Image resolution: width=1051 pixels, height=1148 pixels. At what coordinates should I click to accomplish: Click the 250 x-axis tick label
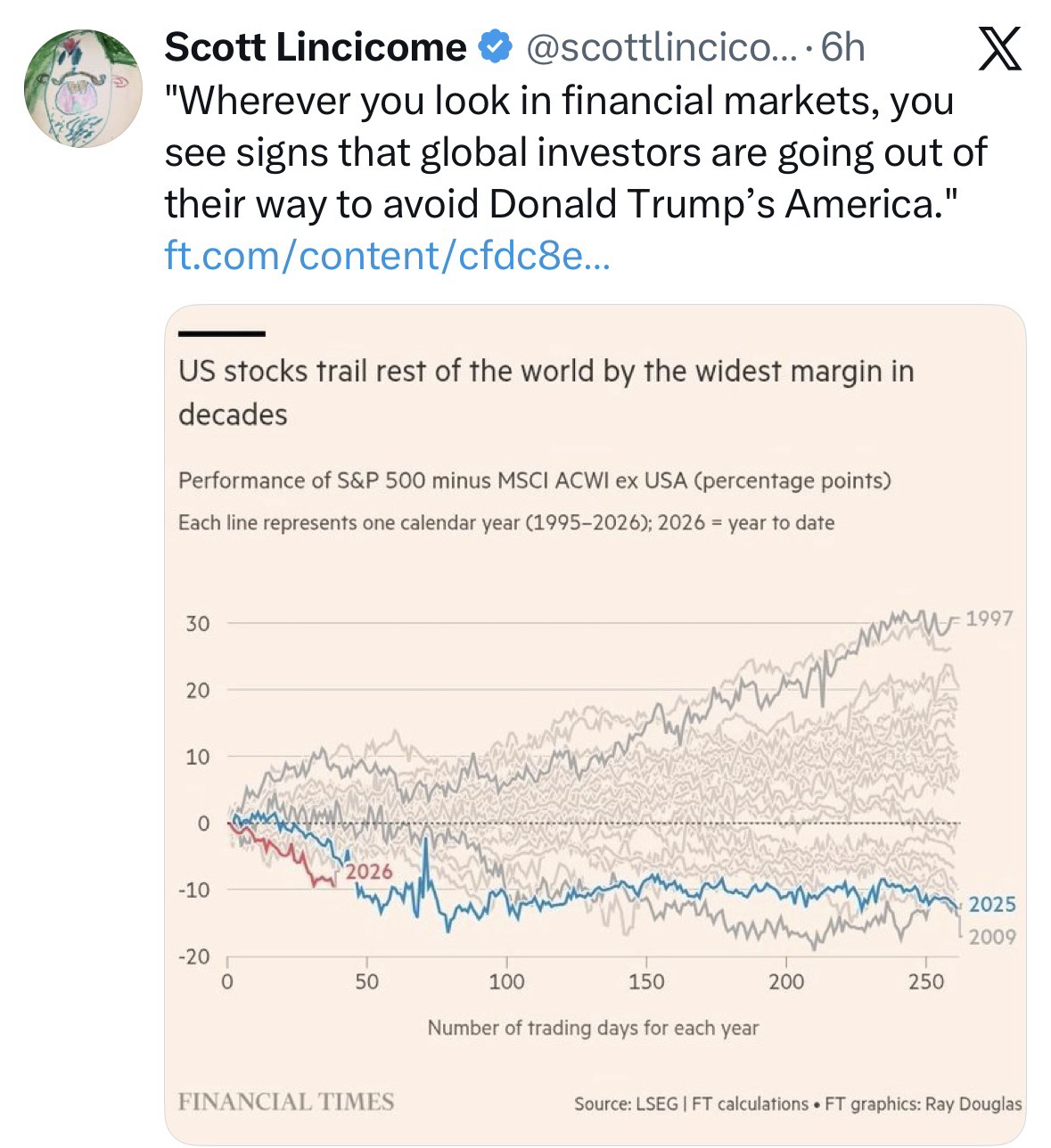tap(925, 981)
